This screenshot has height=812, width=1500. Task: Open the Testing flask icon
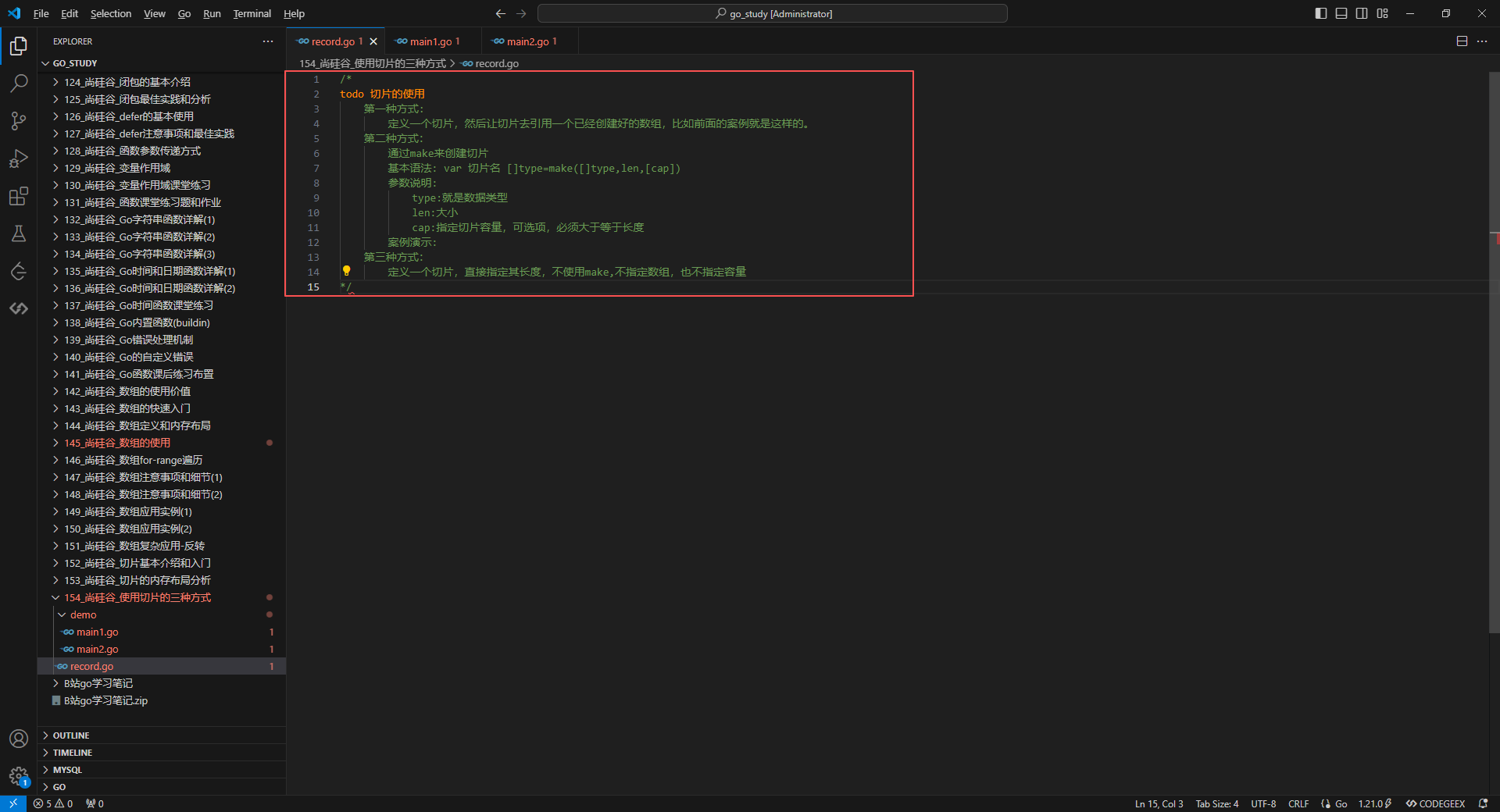19,233
